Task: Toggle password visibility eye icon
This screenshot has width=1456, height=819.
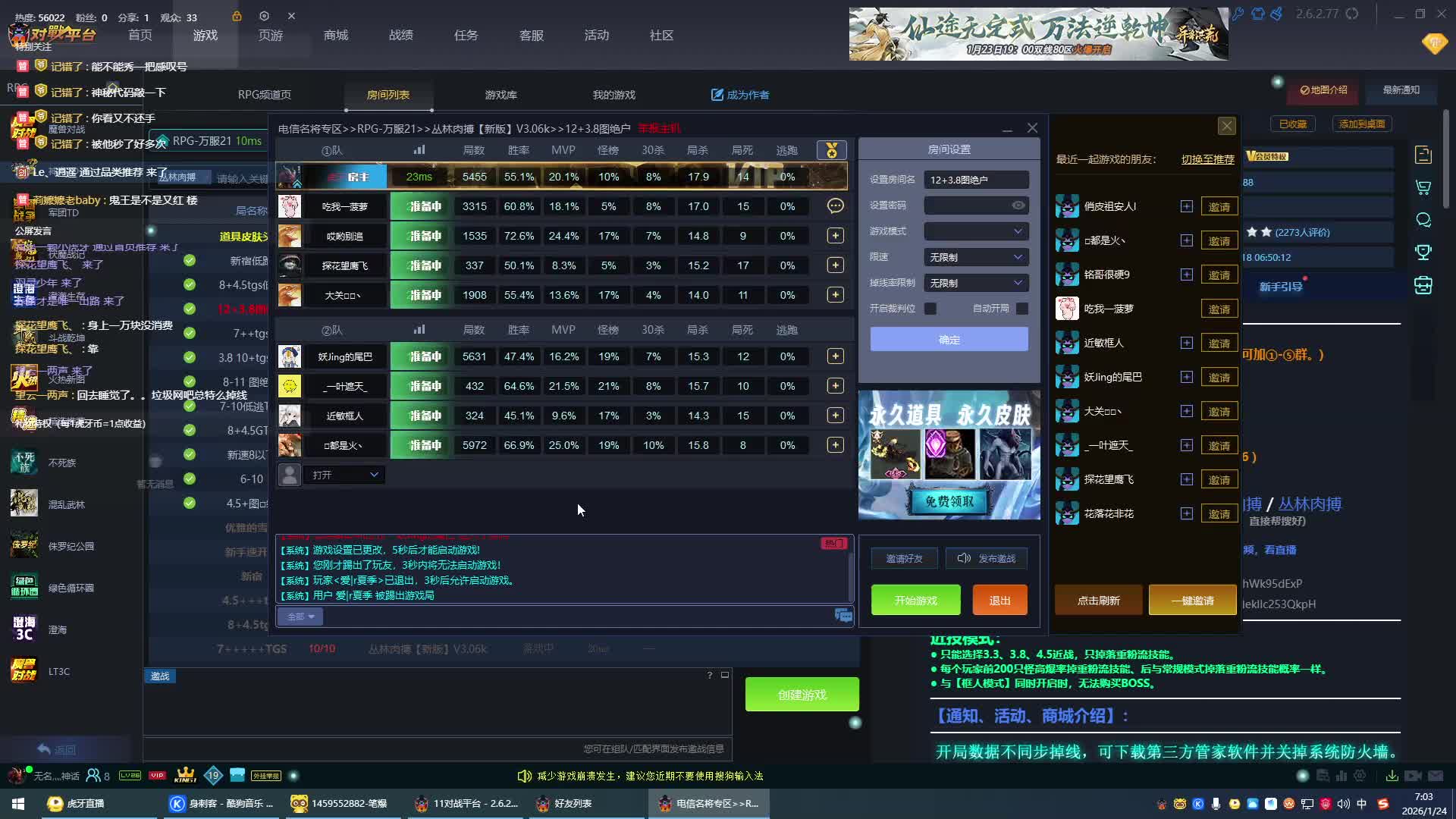Action: click(x=1018, y=206)
